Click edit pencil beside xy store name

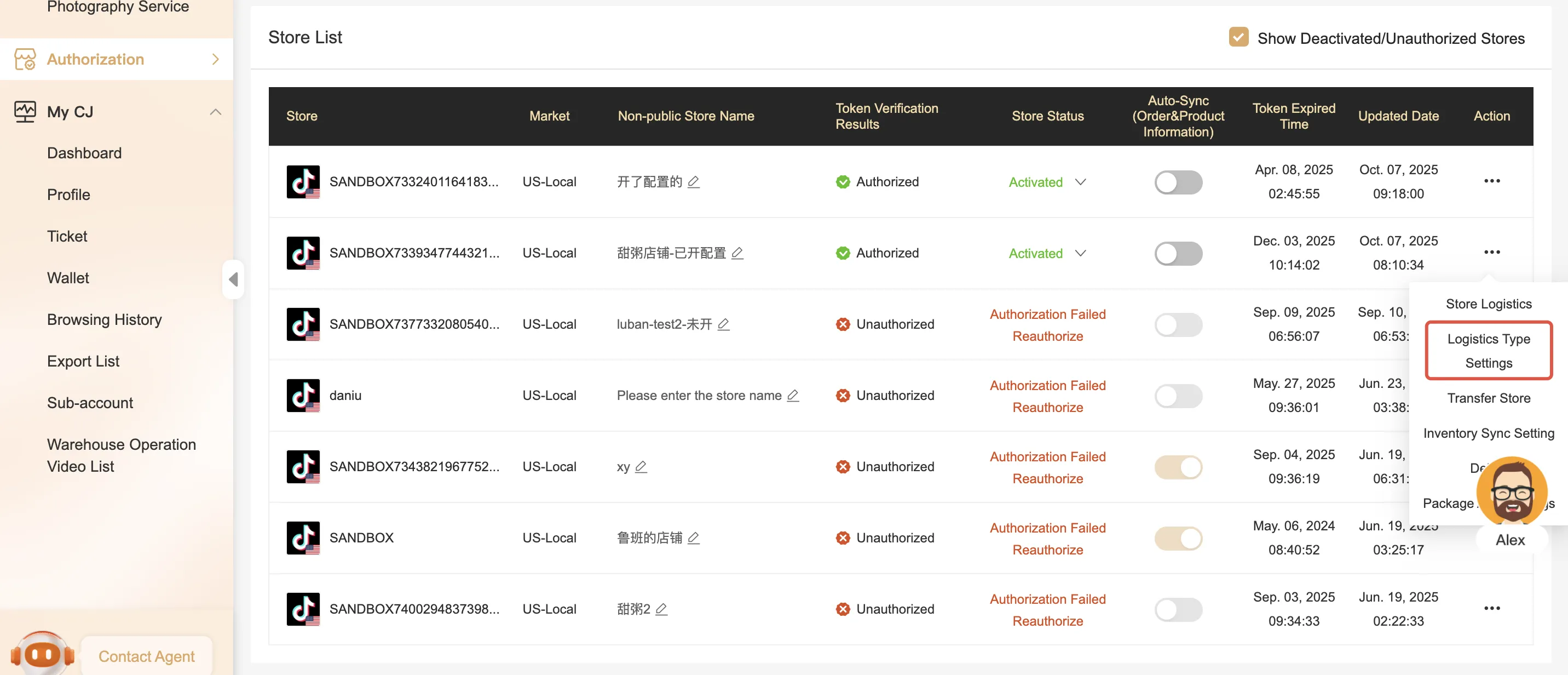641,467
